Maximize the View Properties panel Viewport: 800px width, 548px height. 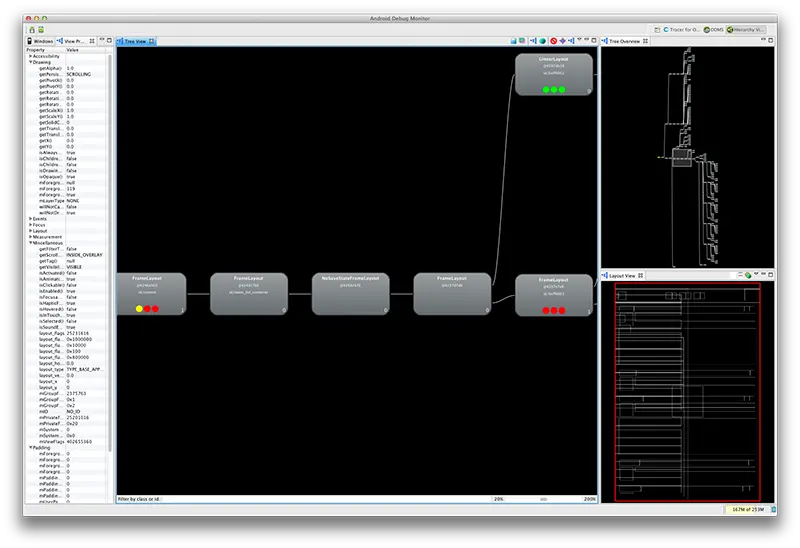109,40
